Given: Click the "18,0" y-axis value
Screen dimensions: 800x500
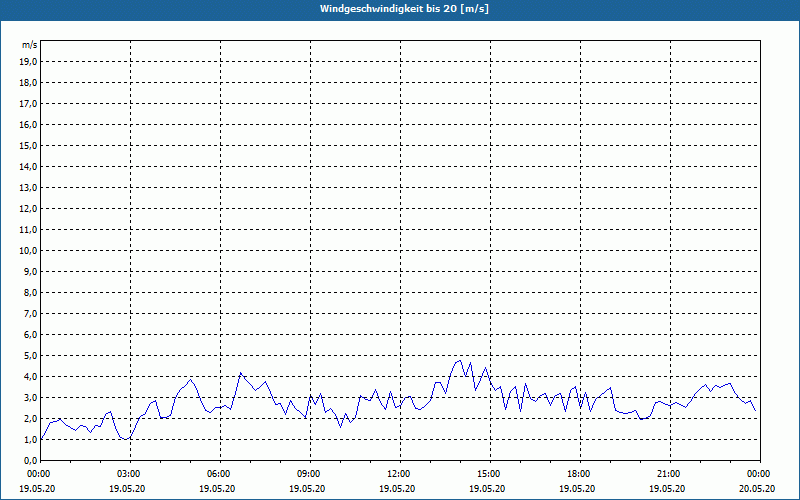Looking at the screenshot, I should pyautogui.click(x=28, y=83).
